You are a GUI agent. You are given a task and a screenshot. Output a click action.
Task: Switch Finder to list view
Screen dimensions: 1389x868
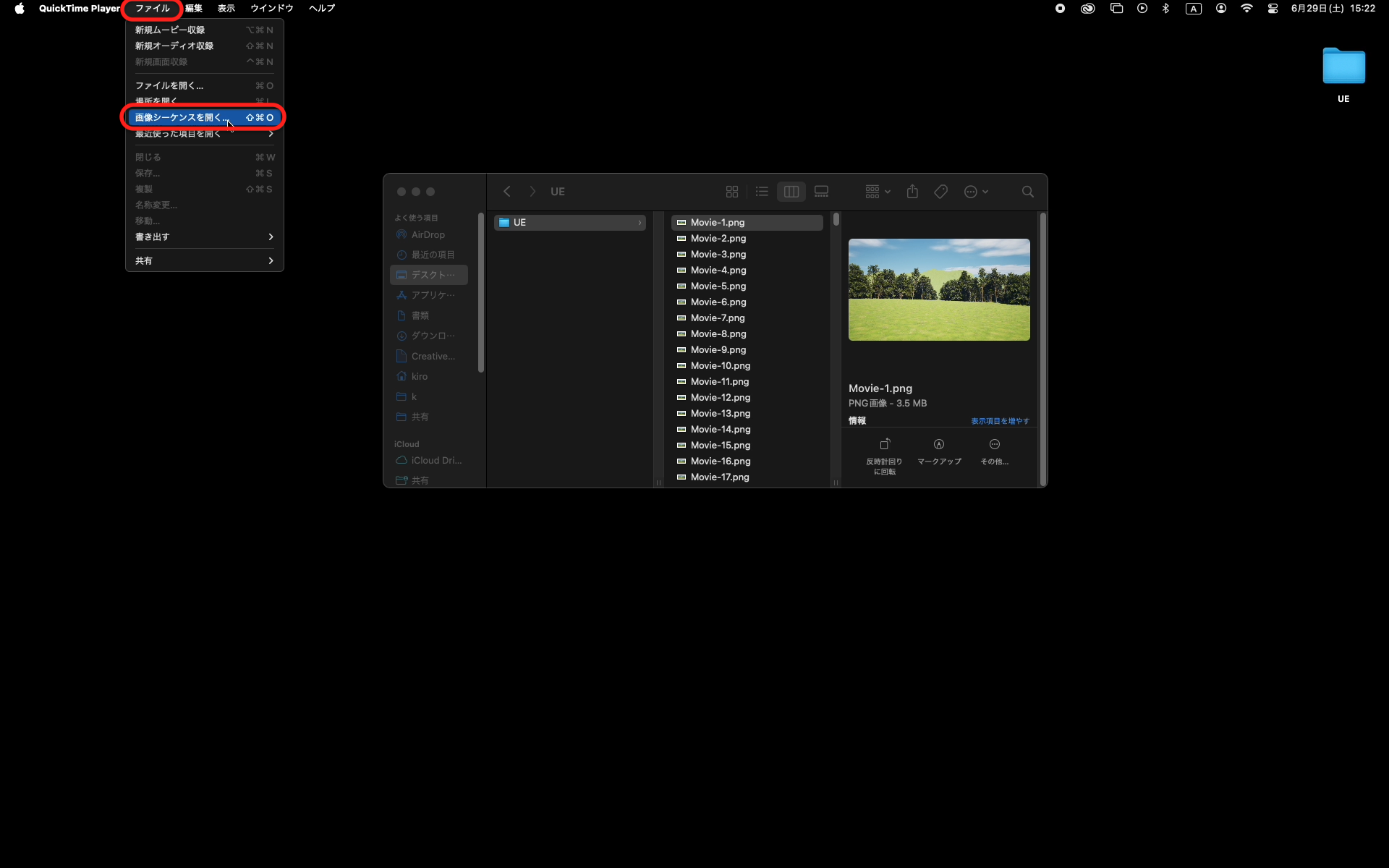[x=762, y=192]
